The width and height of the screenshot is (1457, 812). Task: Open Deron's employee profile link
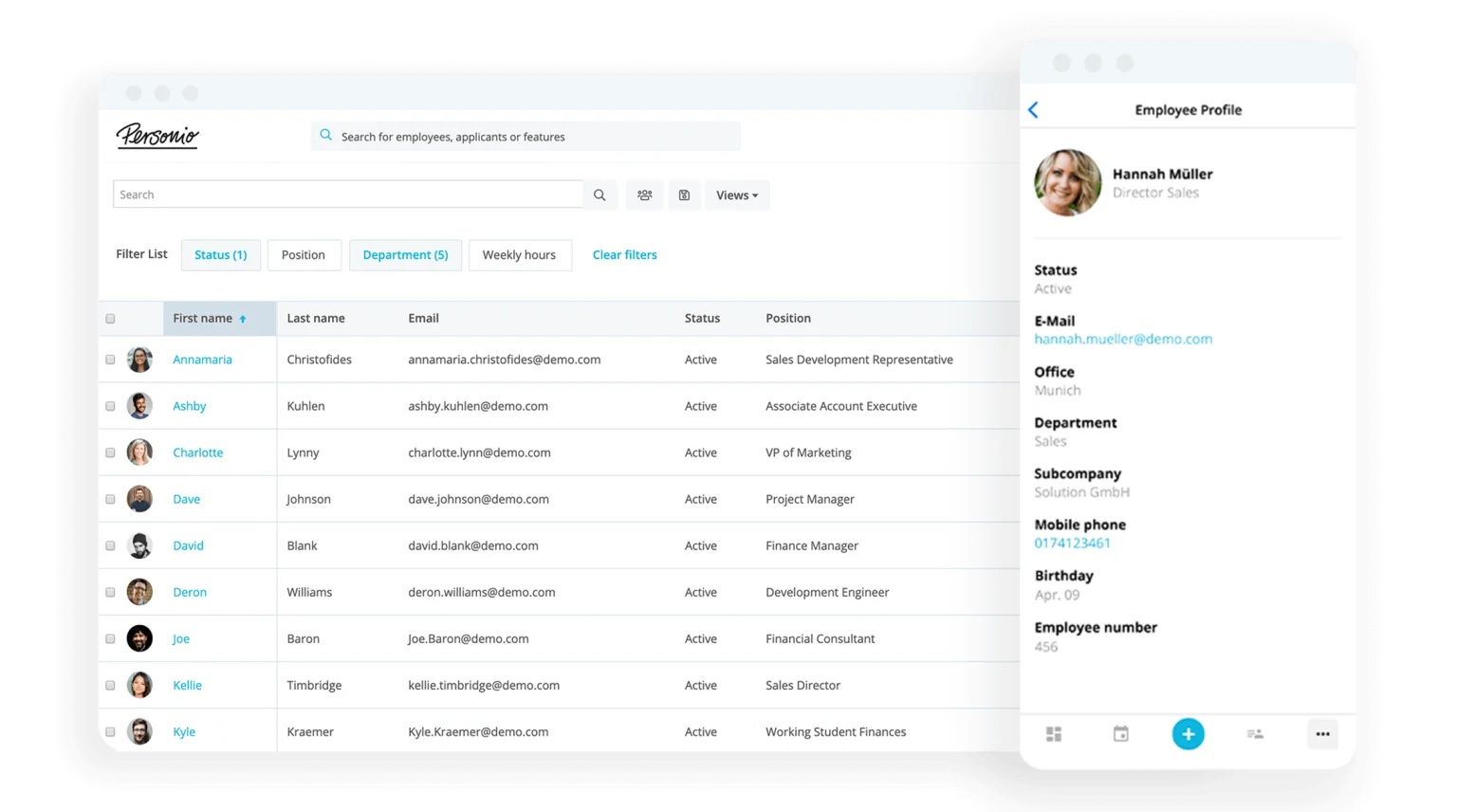pyautogui.click(x=190, y=592)
